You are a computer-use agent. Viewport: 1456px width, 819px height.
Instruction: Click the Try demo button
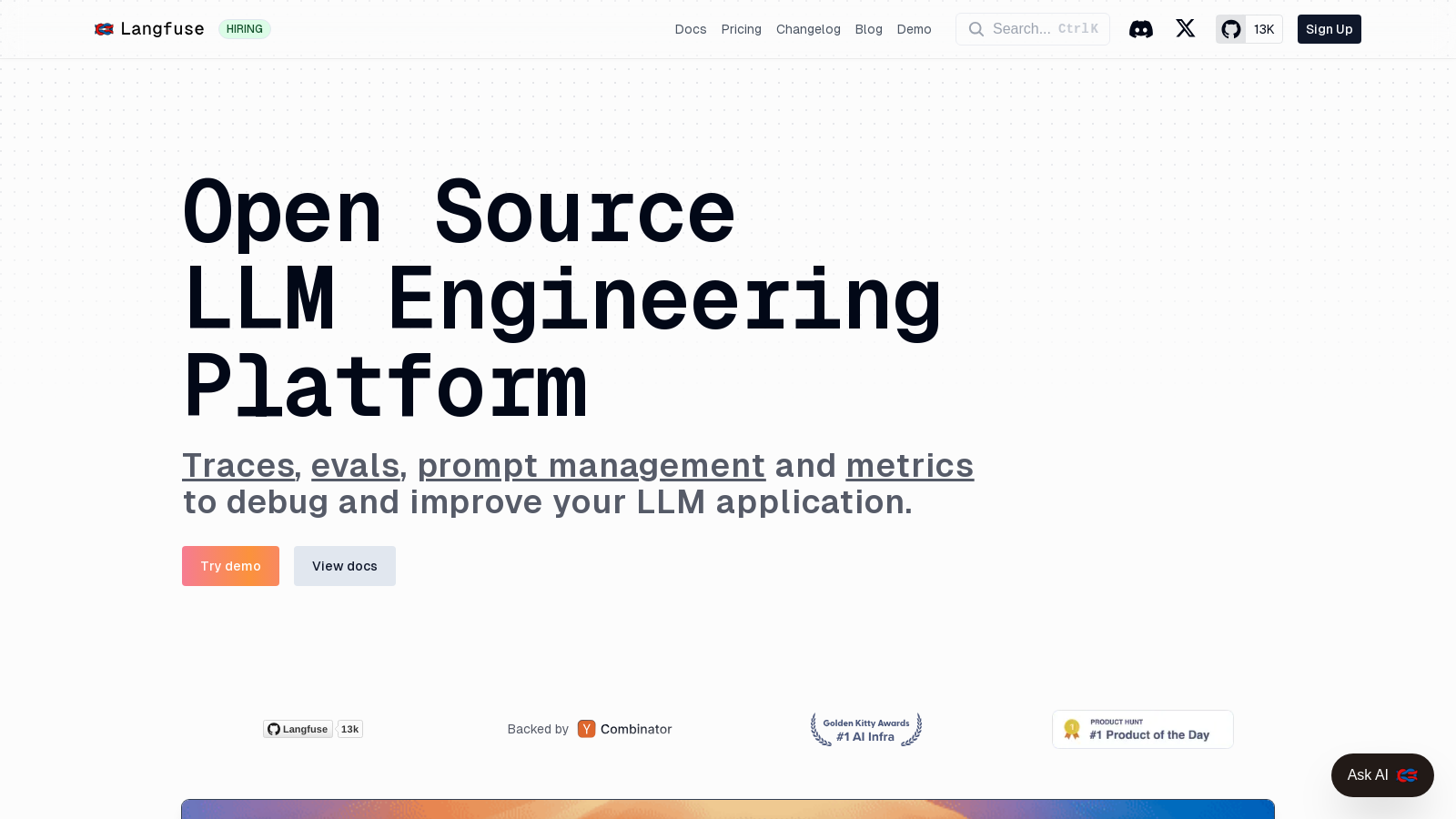(230, 566)
